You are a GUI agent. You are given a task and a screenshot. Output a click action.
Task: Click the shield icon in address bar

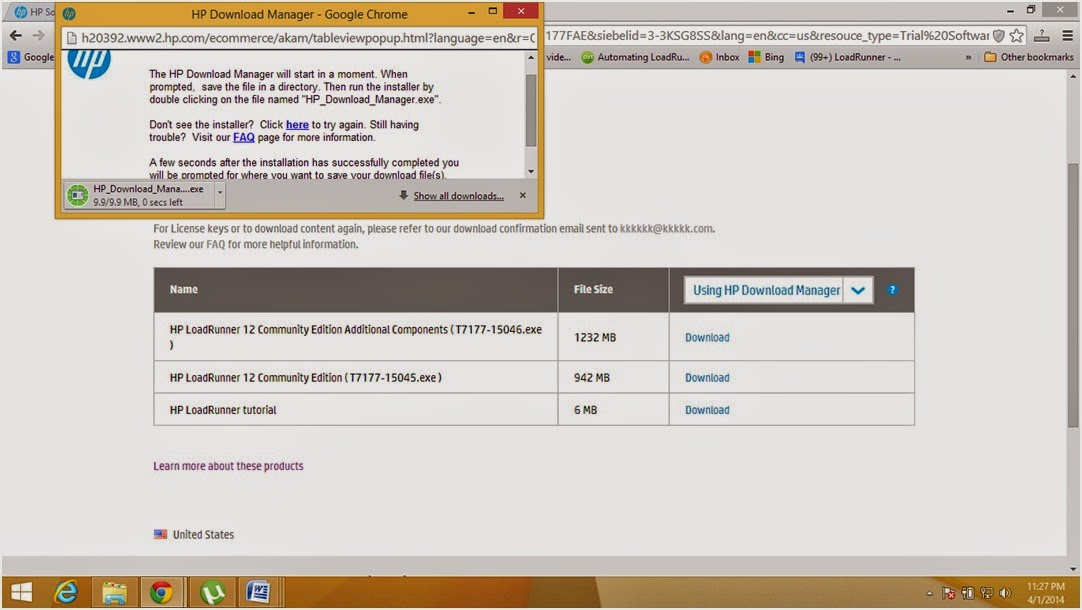[x=999, y=36]
